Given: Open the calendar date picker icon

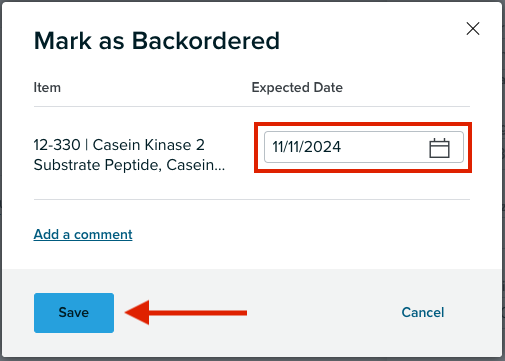Looking at the screenshot, I should pyautogui.click(x=439, y=148).
